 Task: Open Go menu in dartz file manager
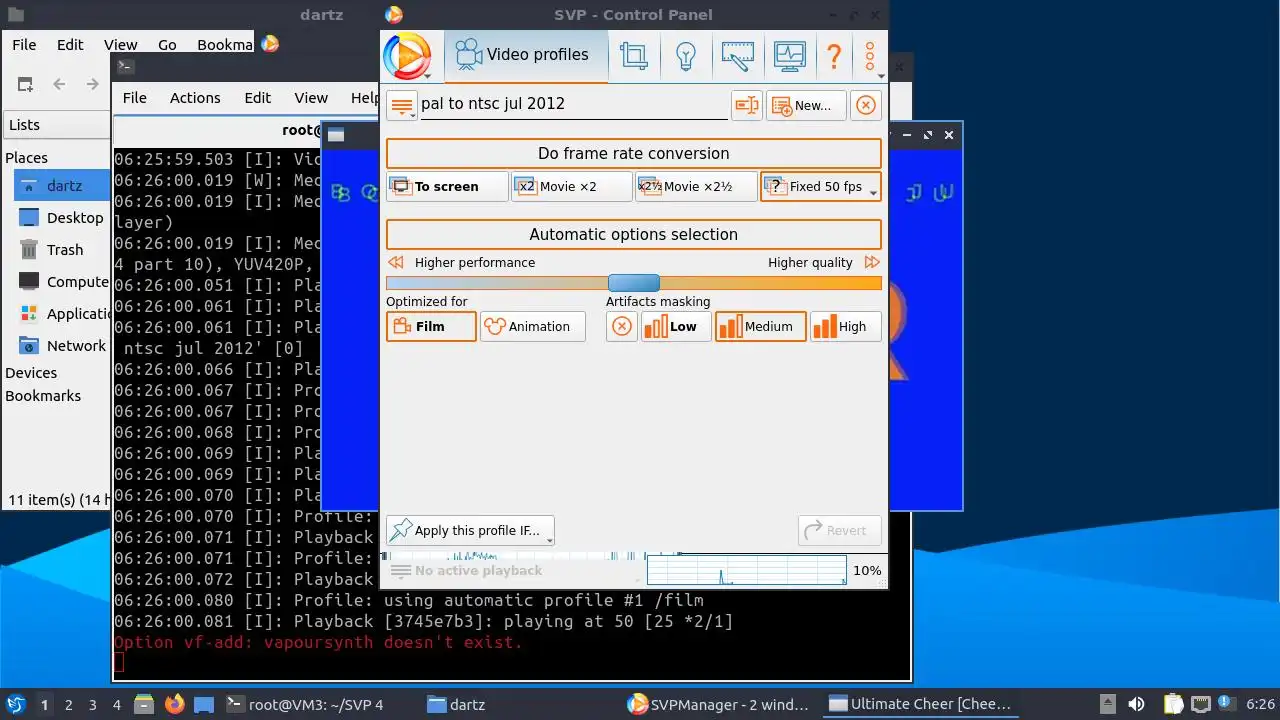tap(167, 44)
